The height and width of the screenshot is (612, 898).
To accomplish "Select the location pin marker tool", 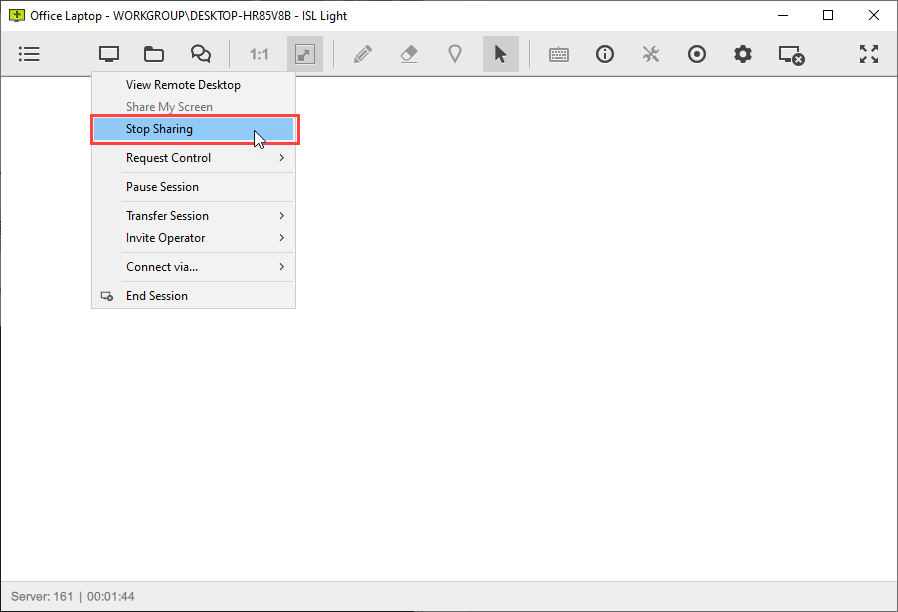I will pyautogui.click(x=455, y=54).
